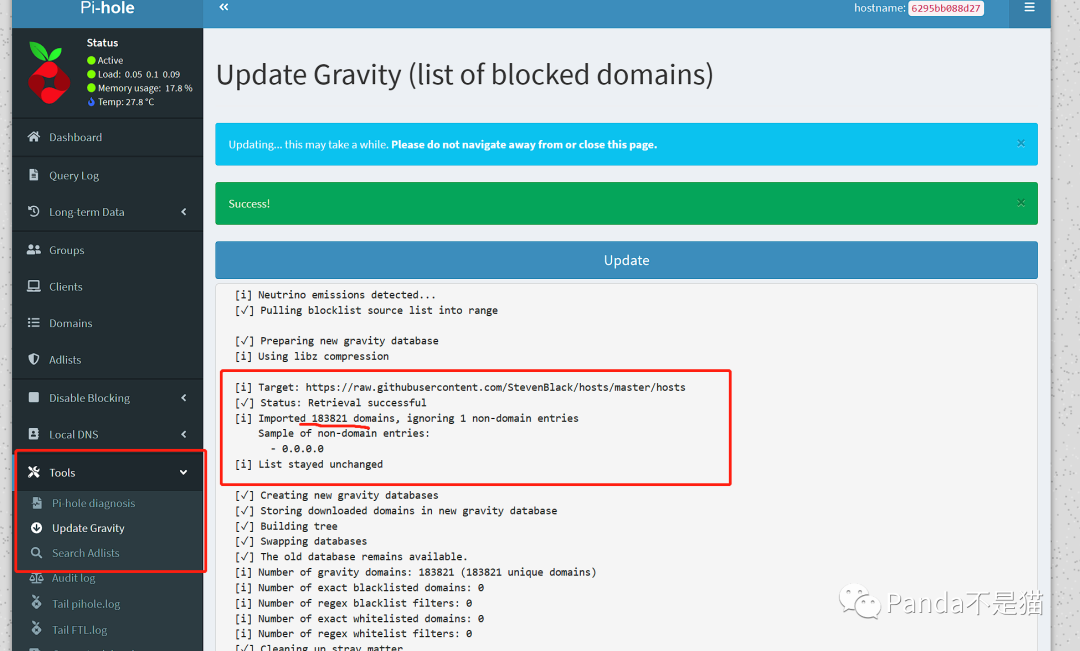Click the Tail pihole.log icon
Viewport: 1080px width, 651px height.
coord(37,603)
